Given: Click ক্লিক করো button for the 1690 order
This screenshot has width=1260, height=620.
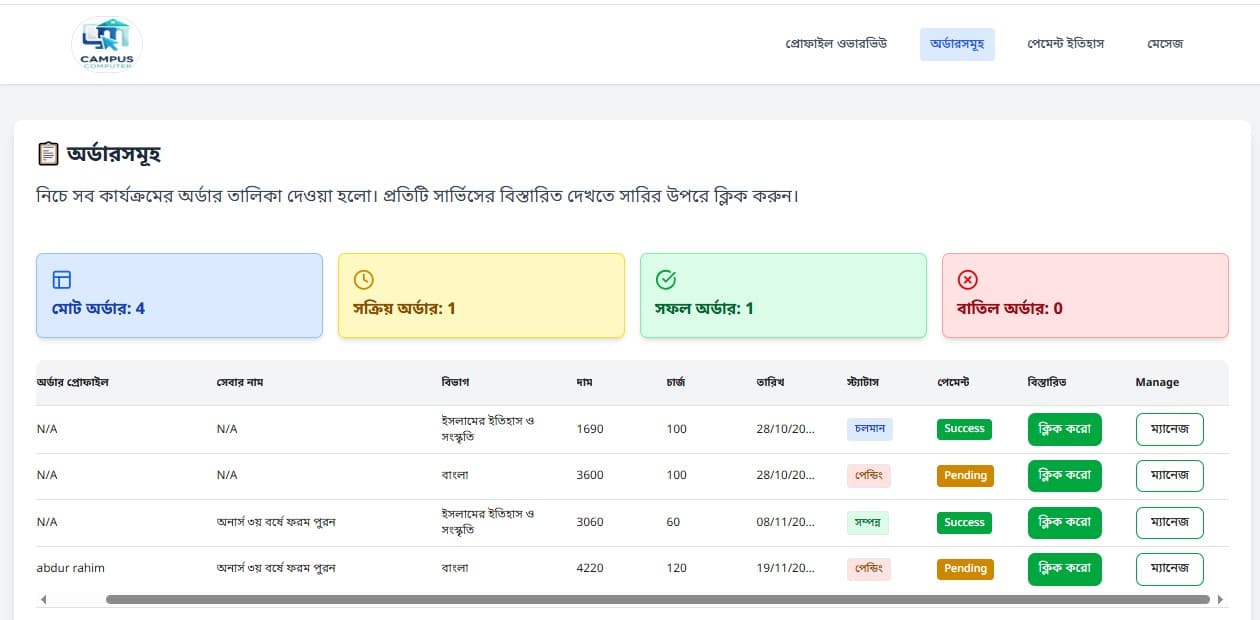Looking at the screenshot, I should click(x=1064, y=429).
